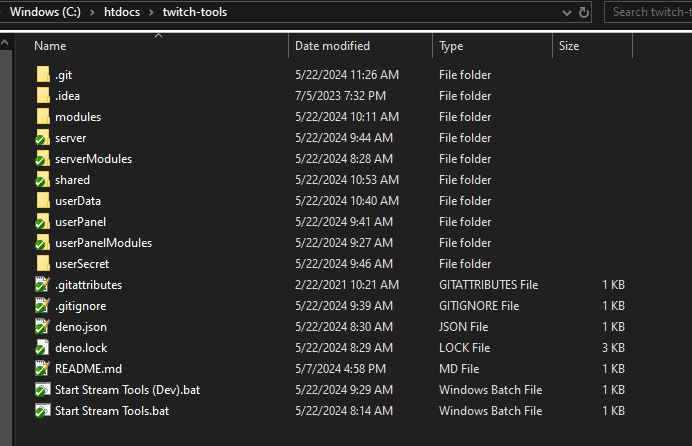The image size is (692, 446).
Task: Click the serverModules folder icon
Action: coord(42,159)
